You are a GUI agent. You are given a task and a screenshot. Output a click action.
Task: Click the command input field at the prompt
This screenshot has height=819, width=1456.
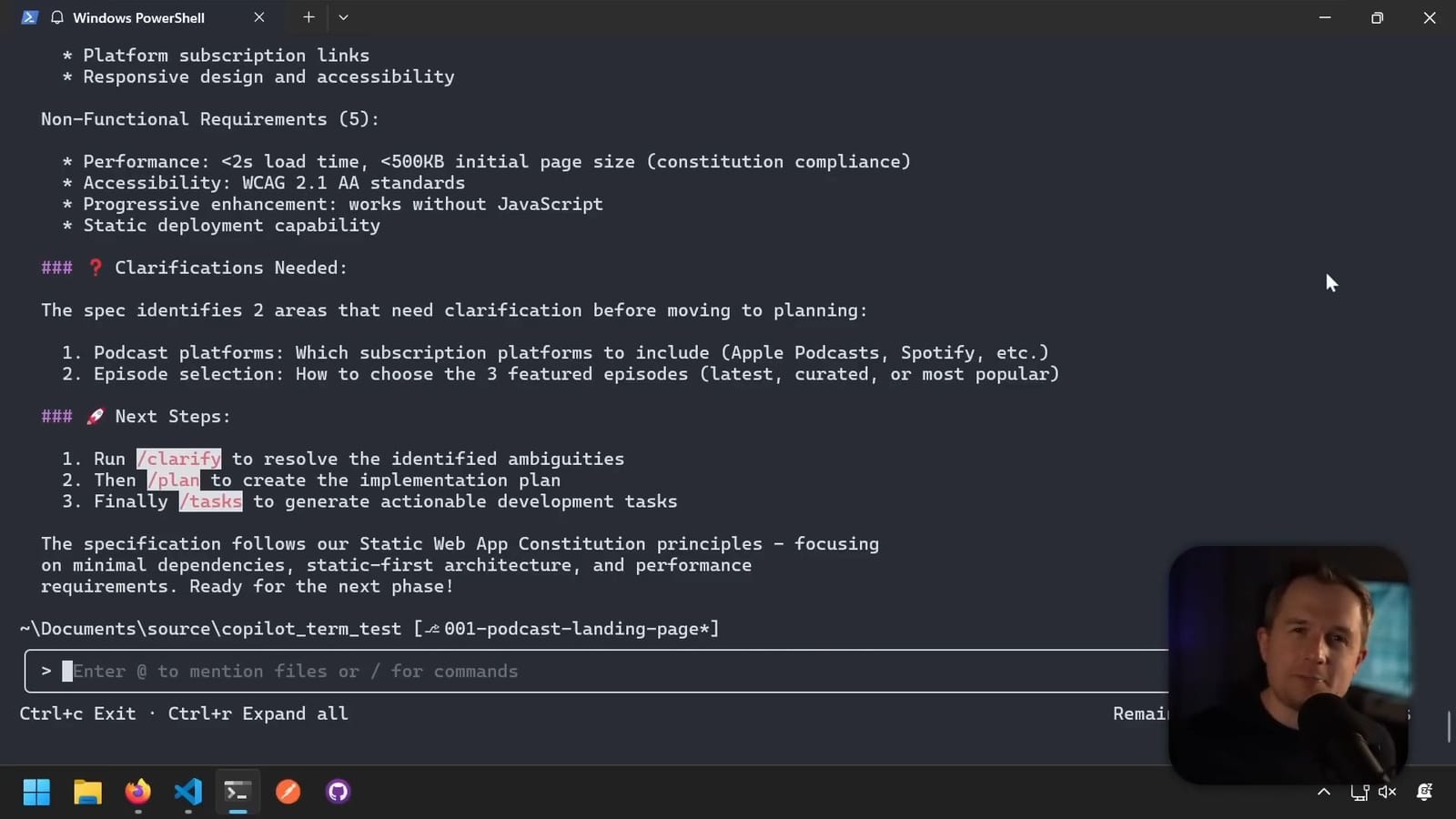pyautogui.click(x=364, y=671)
